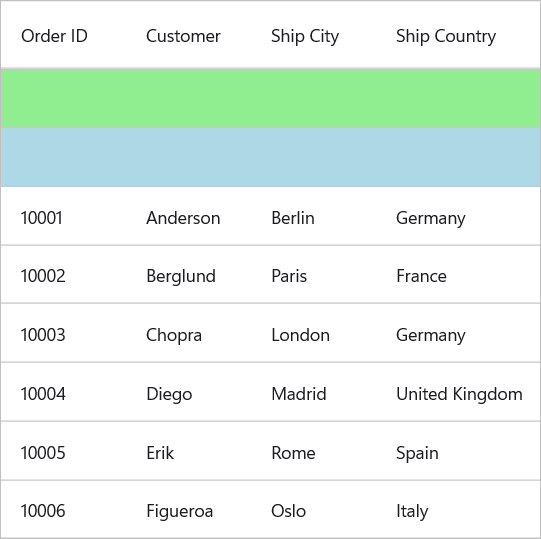Click the United Kingdom country cell
541x539 pixels.
pyautogui.click(x=458, y=392)
